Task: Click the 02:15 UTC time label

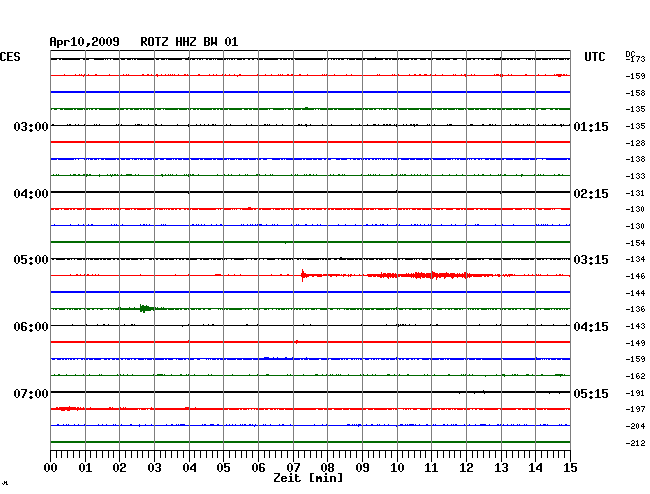Action: 591,194
